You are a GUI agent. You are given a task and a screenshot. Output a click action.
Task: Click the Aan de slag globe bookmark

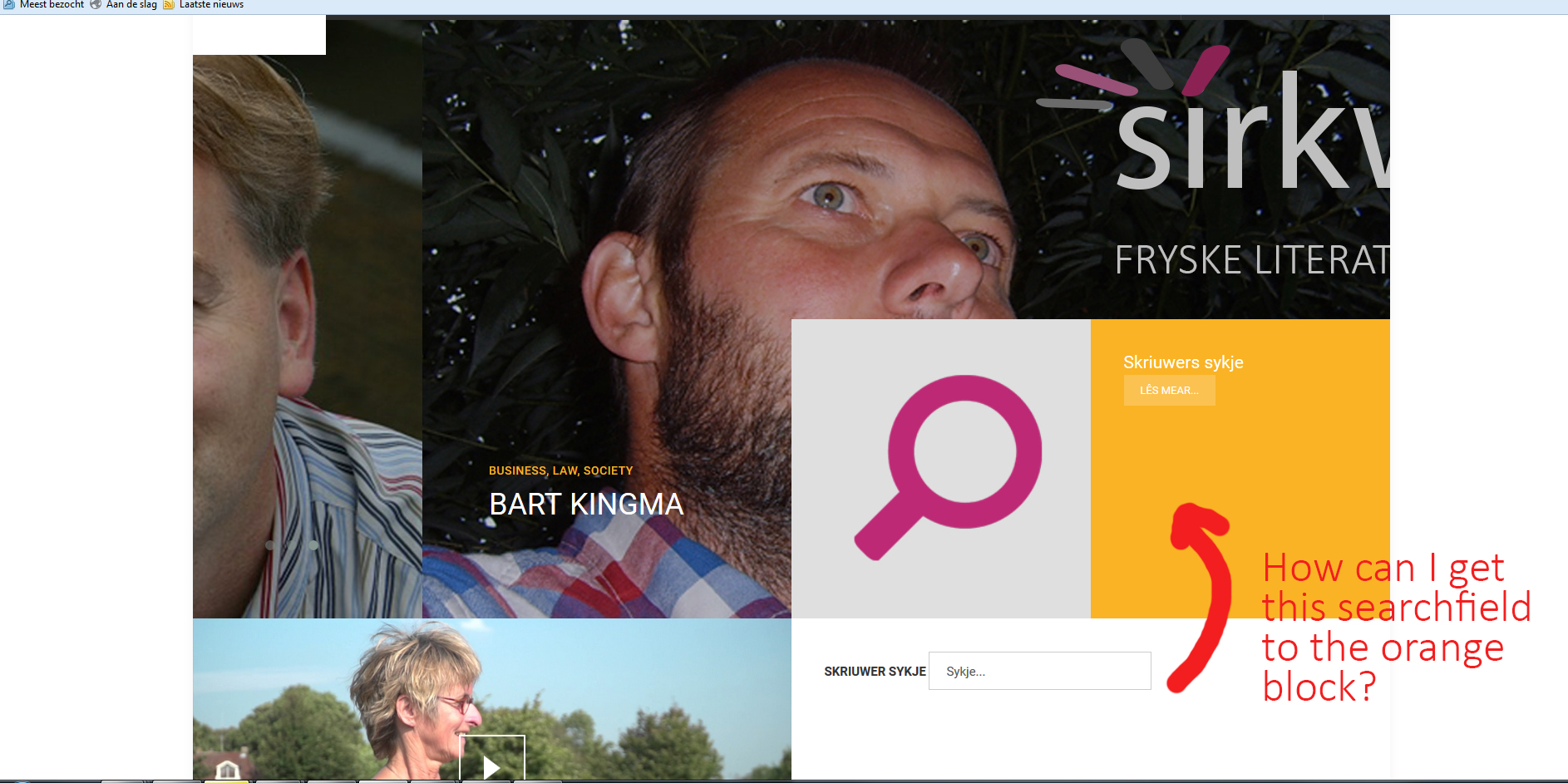coord(124,5)
